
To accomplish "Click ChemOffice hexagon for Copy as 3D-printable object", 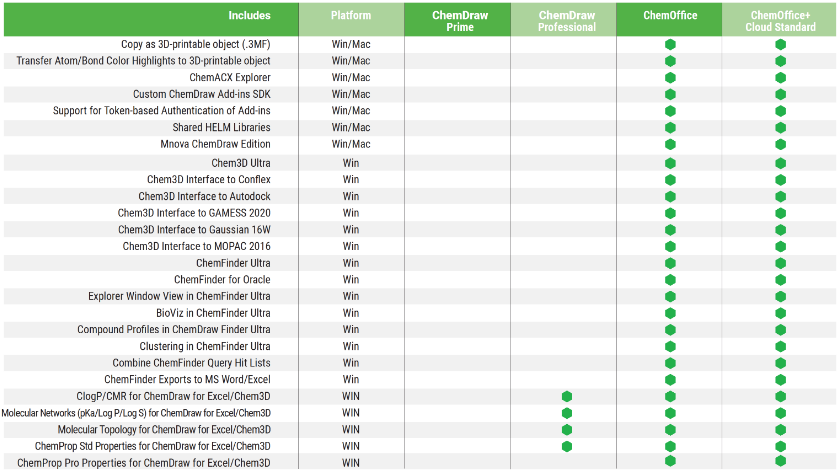I will click(x=670, y=44).
